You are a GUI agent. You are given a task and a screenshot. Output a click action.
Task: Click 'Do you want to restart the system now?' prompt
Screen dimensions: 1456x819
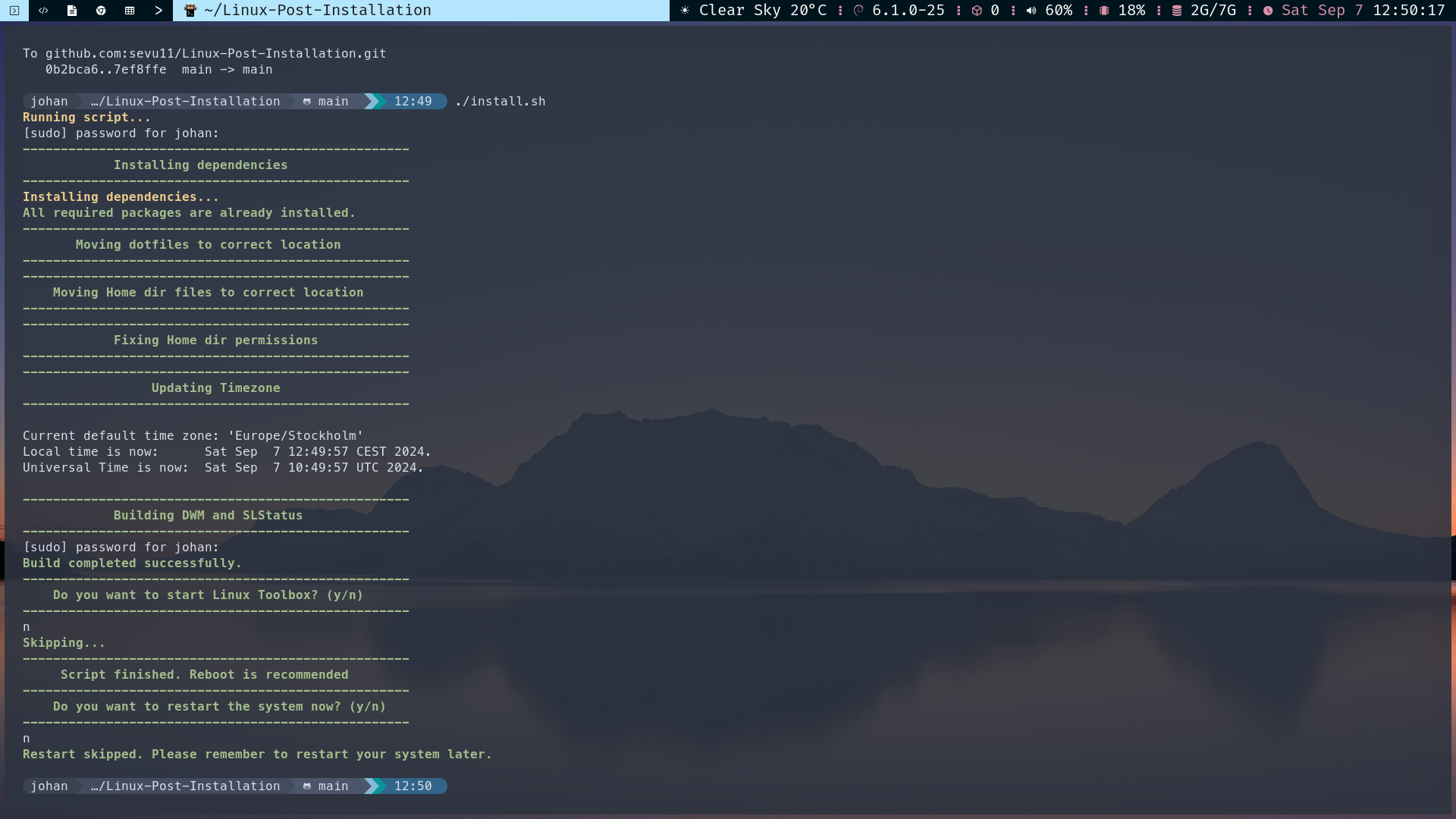point(220,707)
